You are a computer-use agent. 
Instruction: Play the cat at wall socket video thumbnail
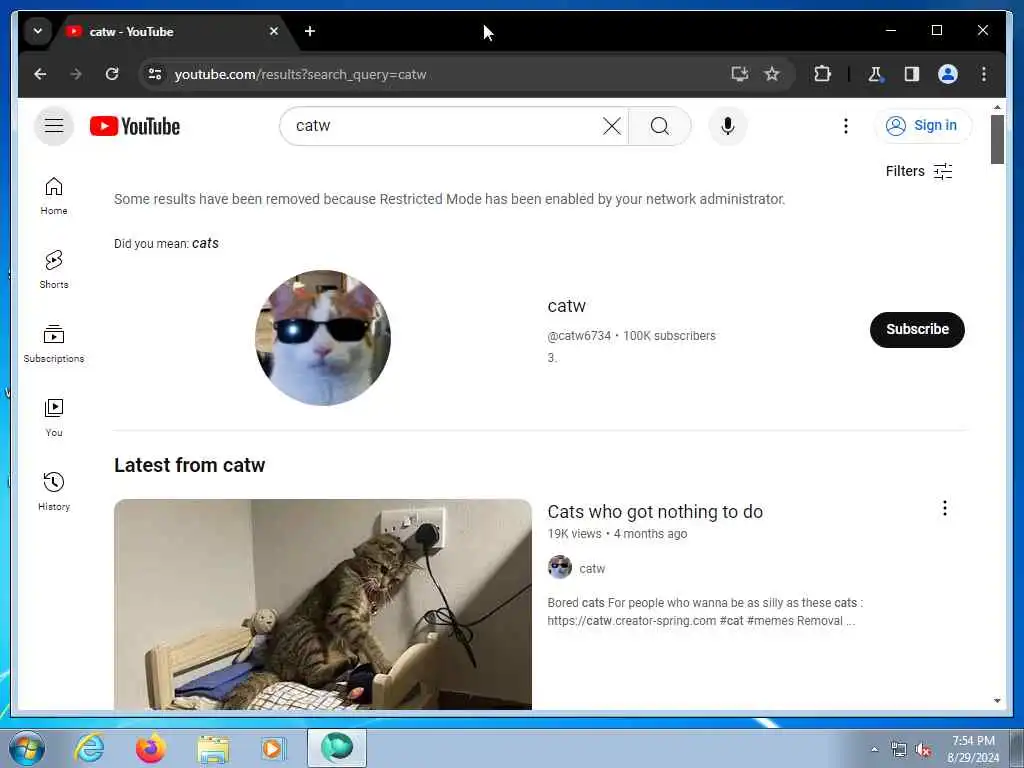coord(323,604)
